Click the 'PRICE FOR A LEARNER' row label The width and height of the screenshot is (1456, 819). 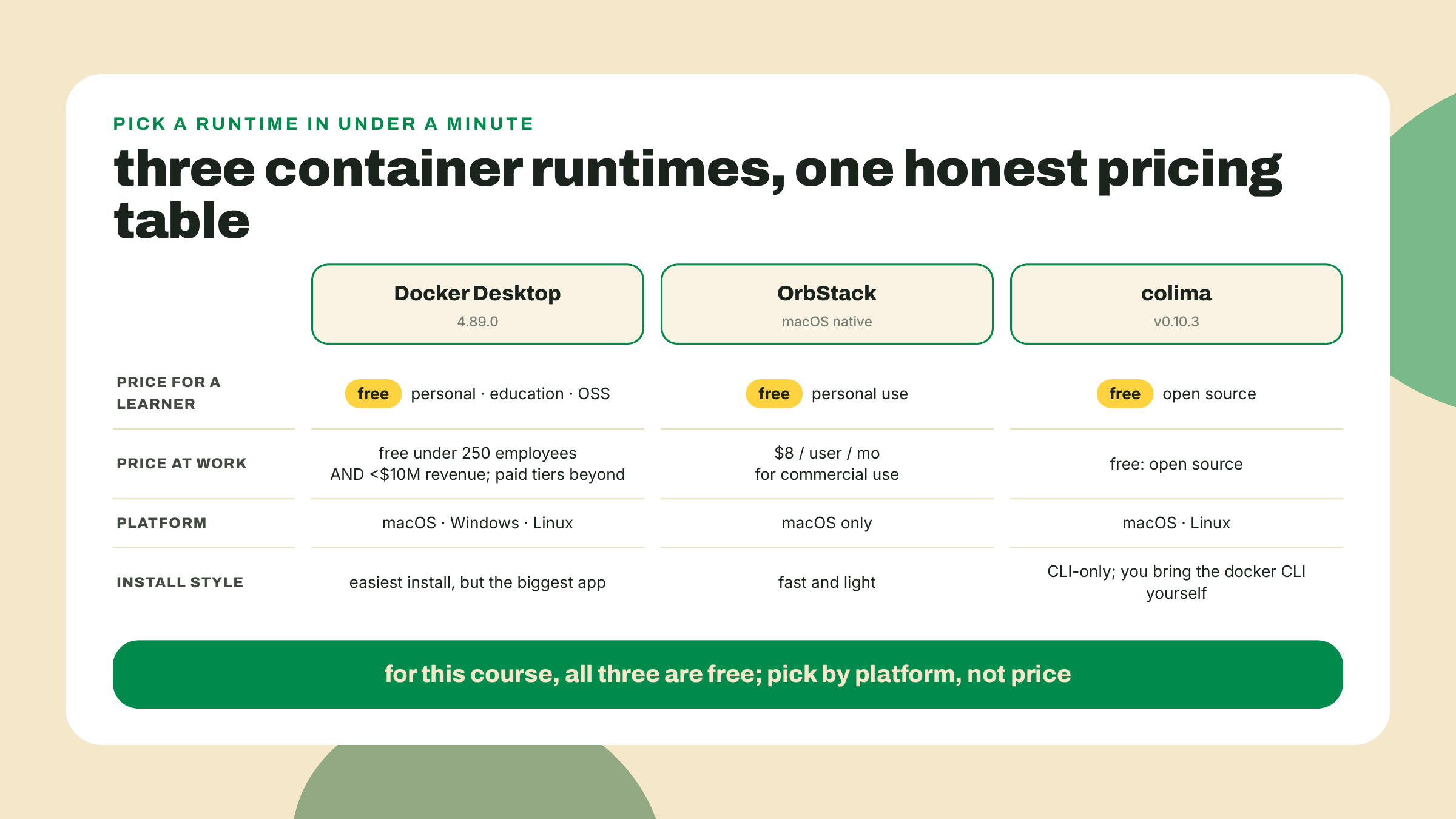point(169,393)
